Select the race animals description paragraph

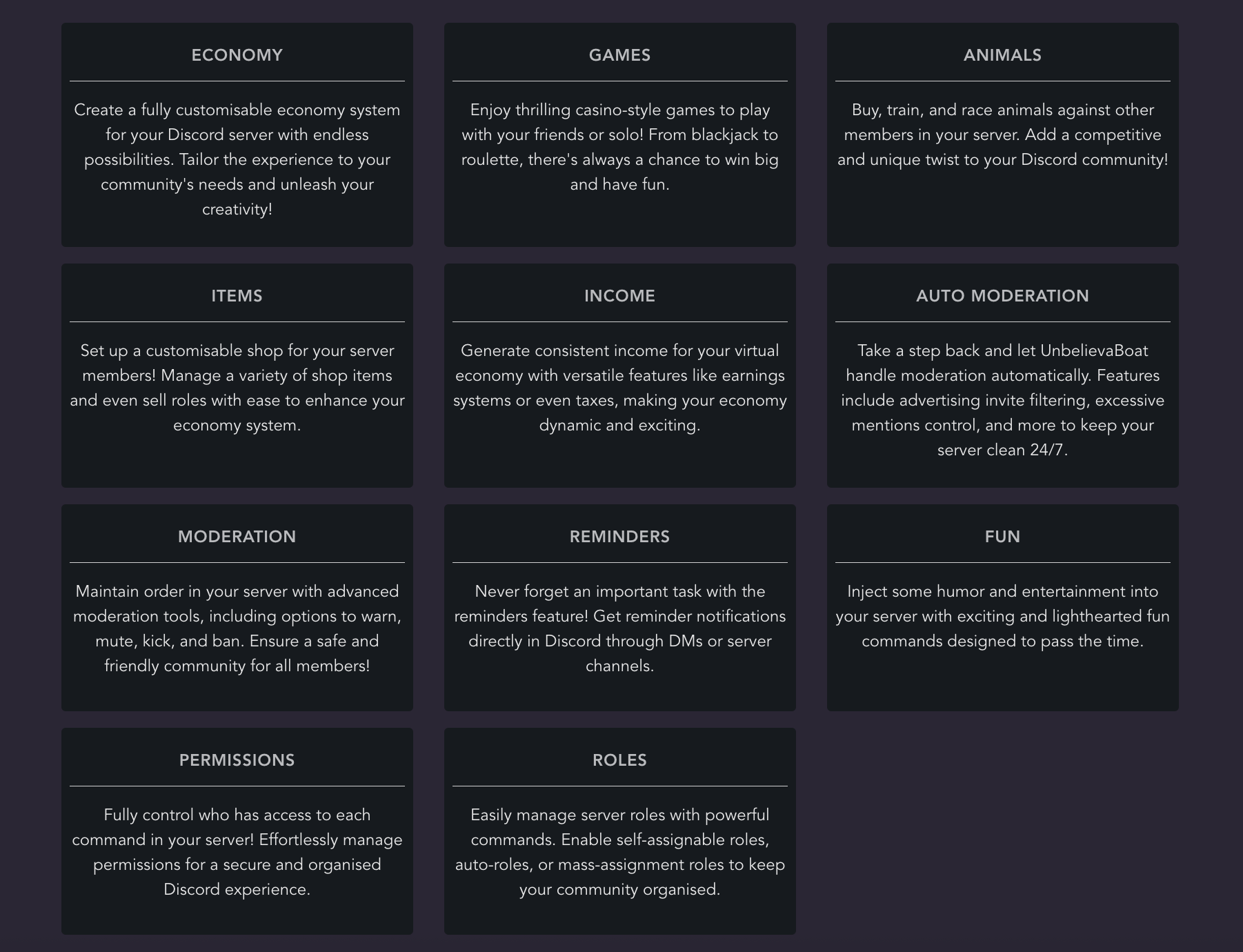coord(1002,135)
